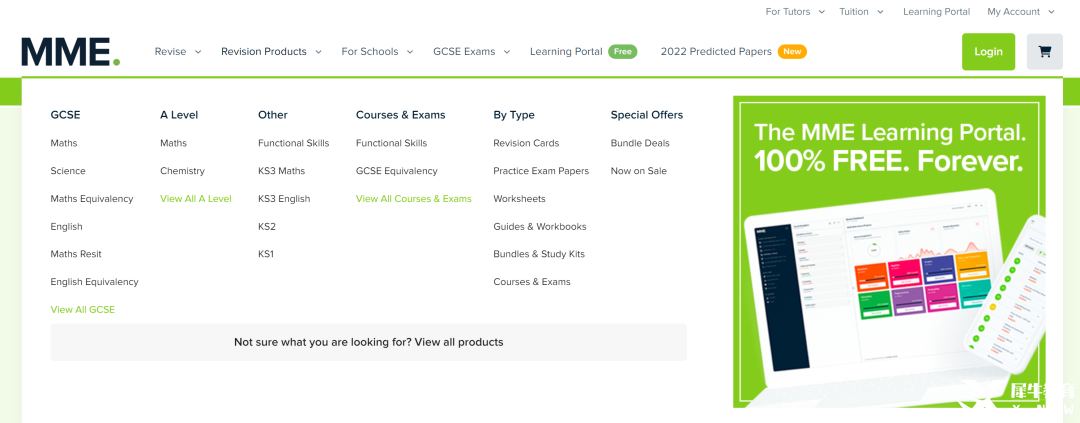Screen dimensions: 1080x423
Task: Collapse the Revision Products dropdown chevron
Action: point(318,52)
